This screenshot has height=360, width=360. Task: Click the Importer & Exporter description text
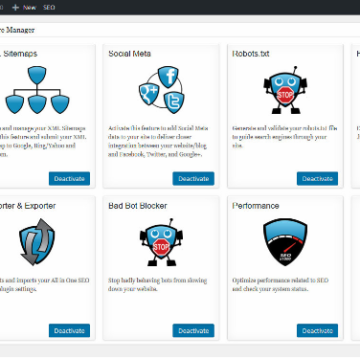[45, 285]
